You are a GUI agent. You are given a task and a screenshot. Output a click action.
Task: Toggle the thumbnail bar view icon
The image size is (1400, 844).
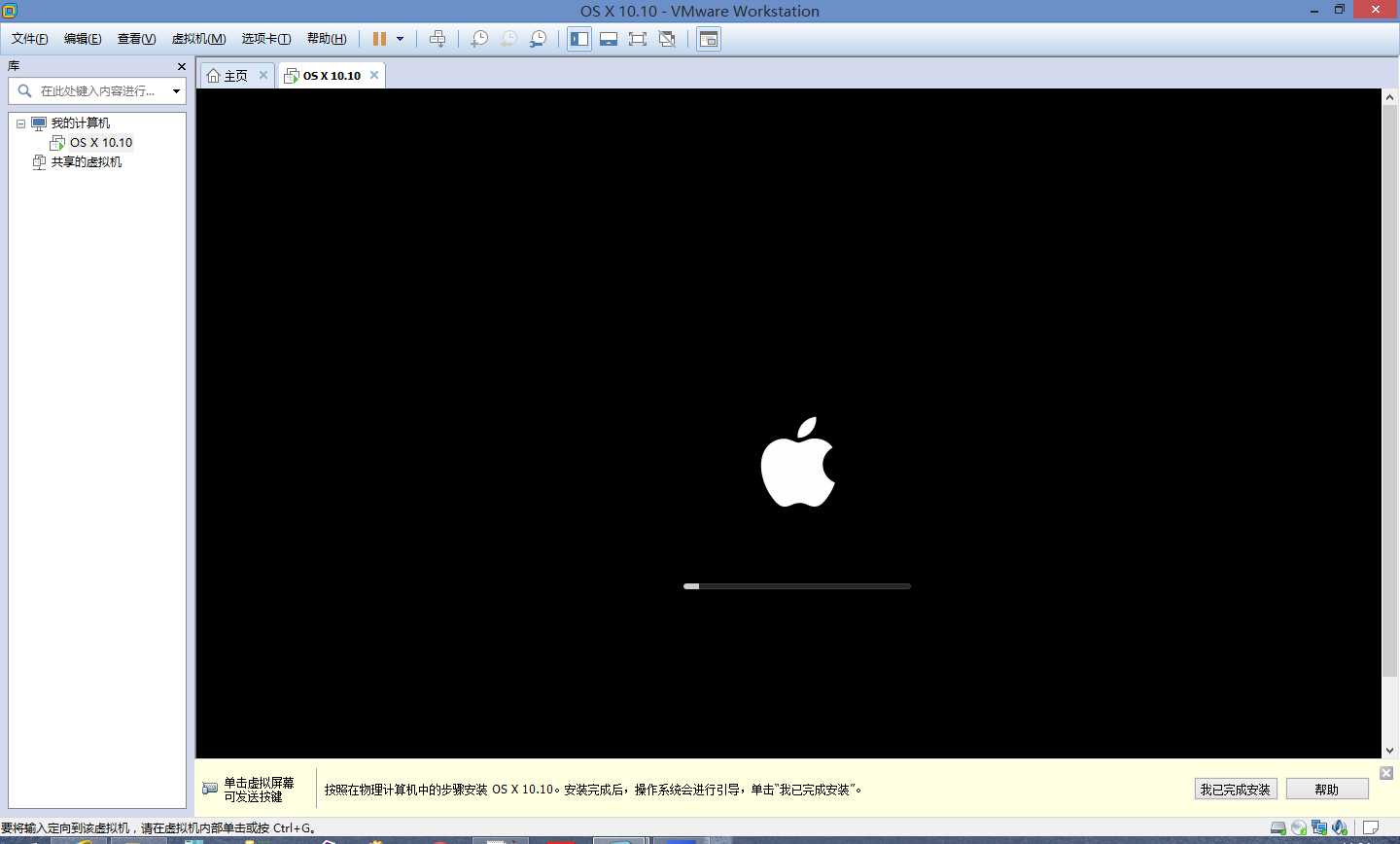tap(609, 39)
